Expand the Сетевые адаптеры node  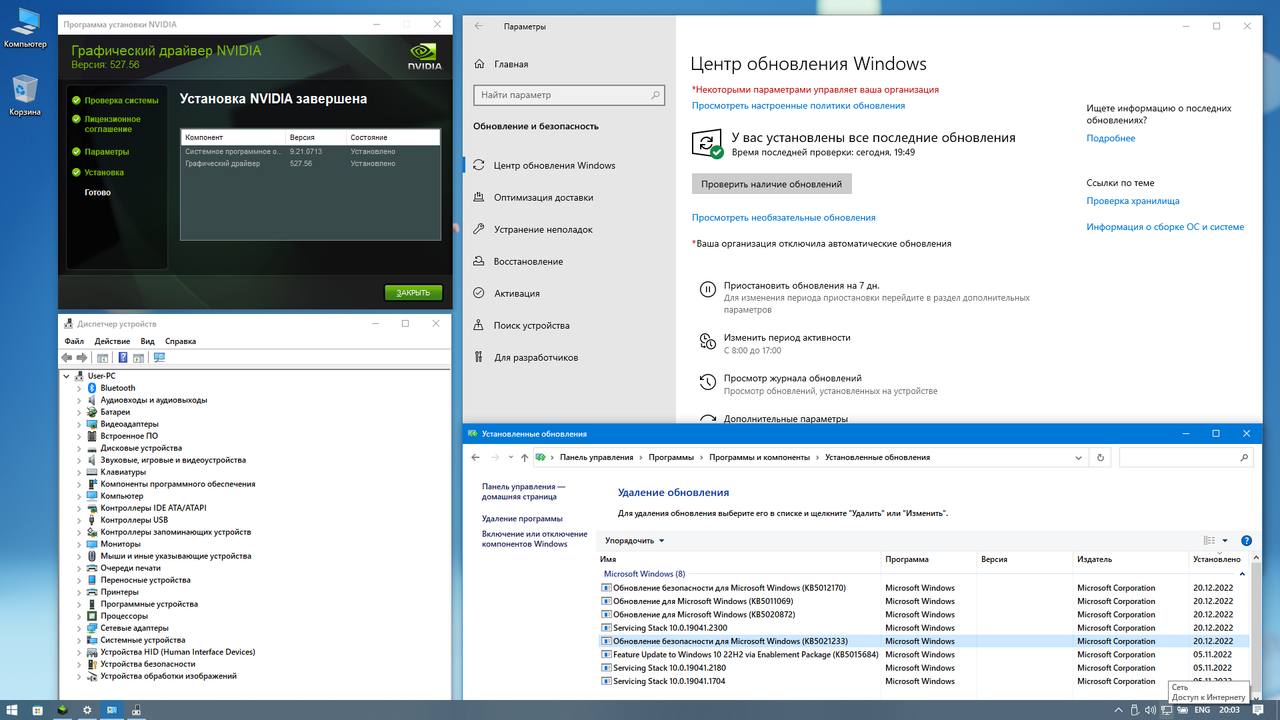pyautogui.click(x=79, y=628)
